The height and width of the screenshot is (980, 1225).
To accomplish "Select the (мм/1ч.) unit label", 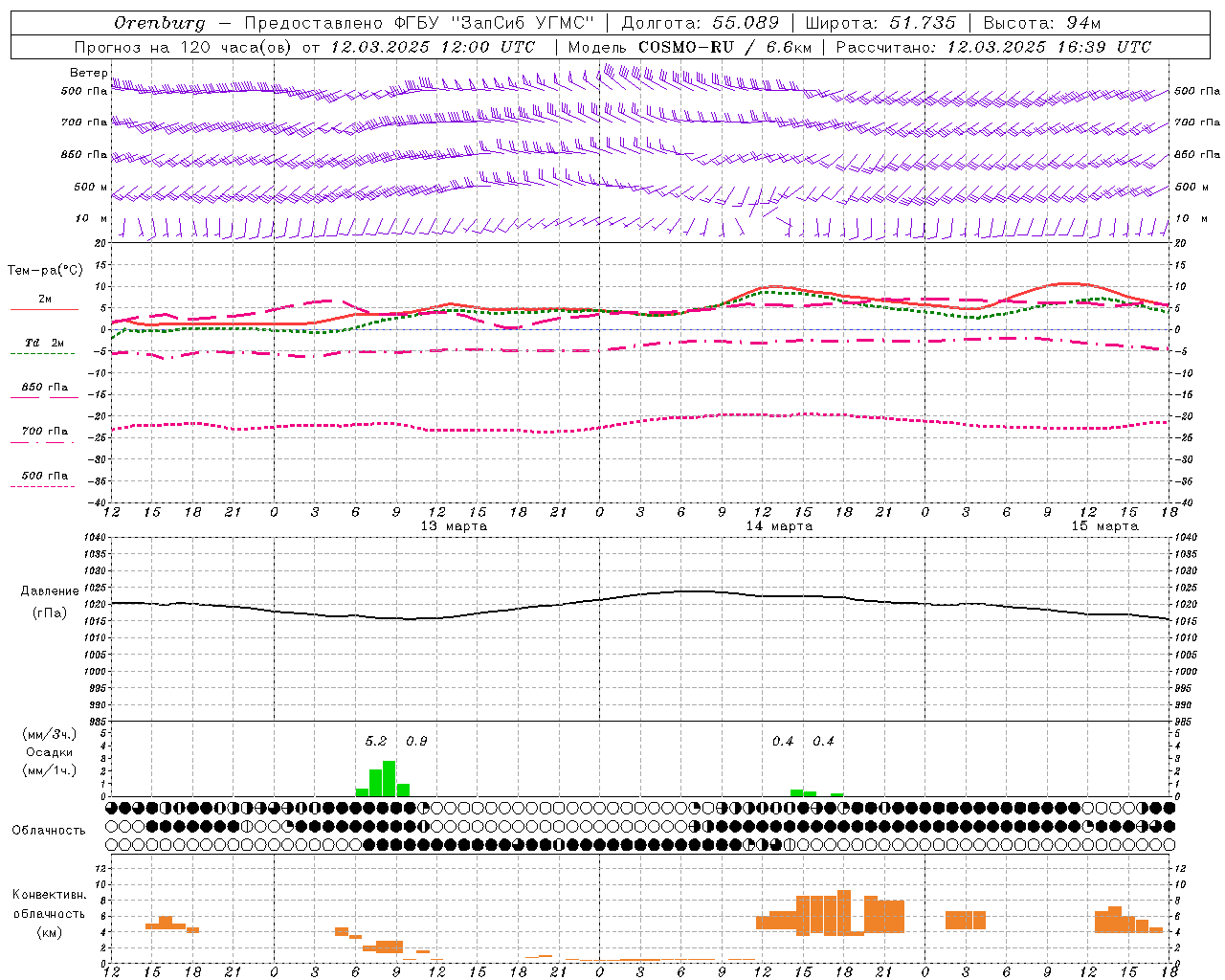I will click(x=50, y=770).
